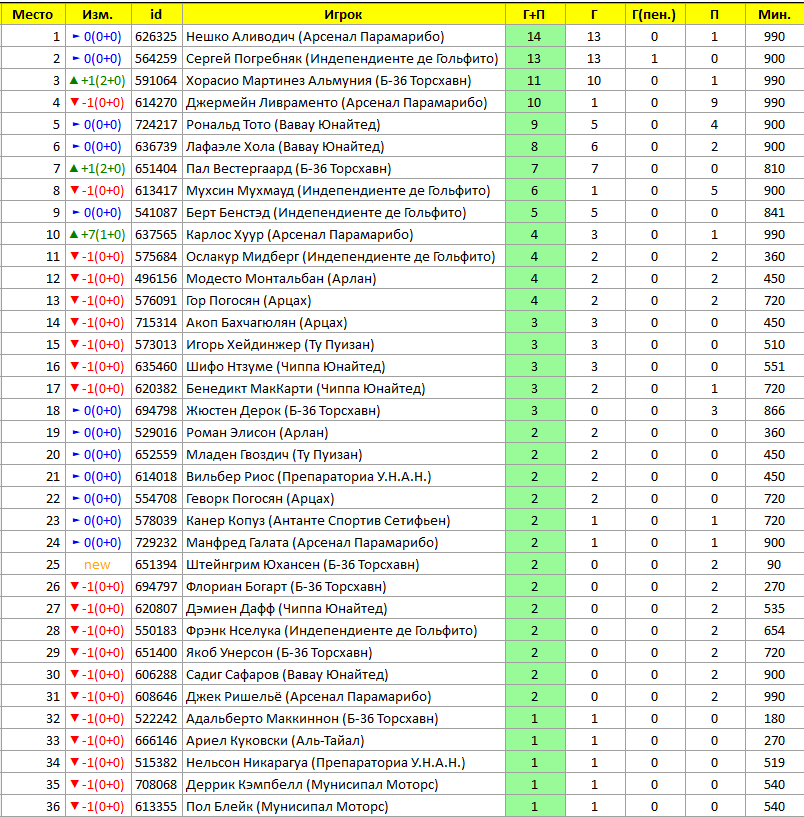Click Флориан Богарт (Б-36 Торсхавн)
The height and width of the screenshot is (817, 804).
(x=286, y=587)
